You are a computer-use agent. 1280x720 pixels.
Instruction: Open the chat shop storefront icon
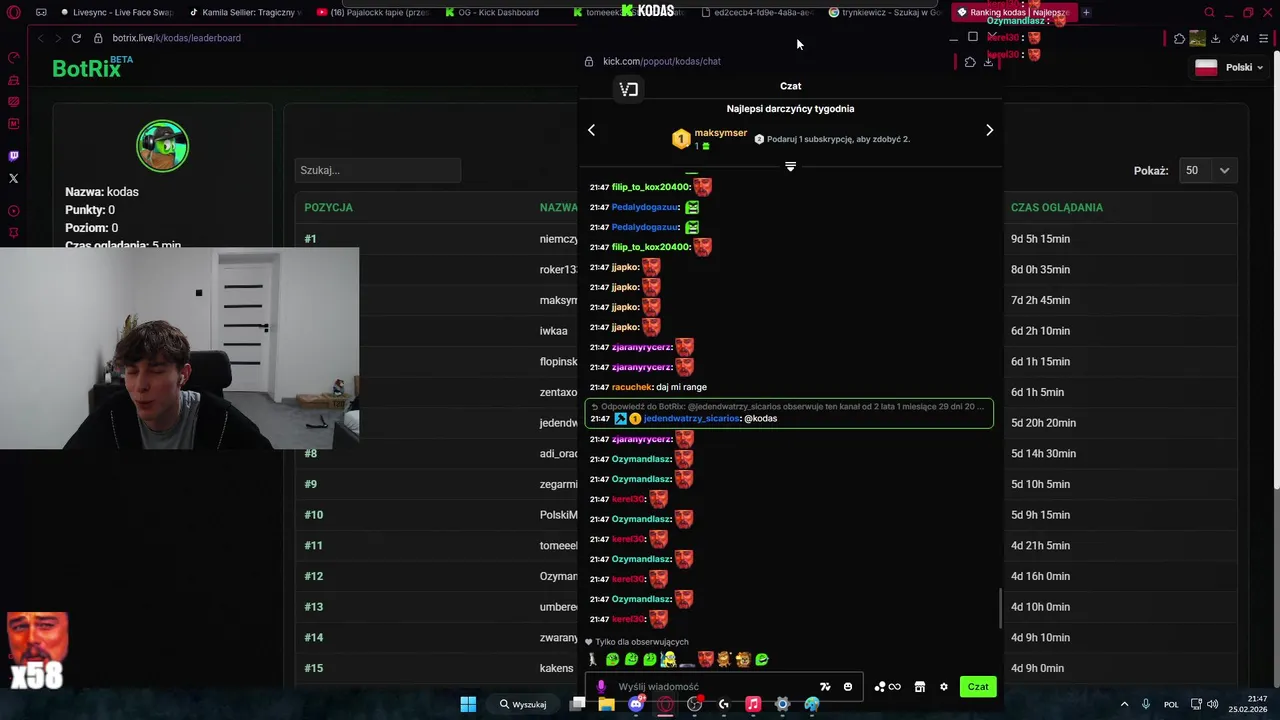[920, 687]
